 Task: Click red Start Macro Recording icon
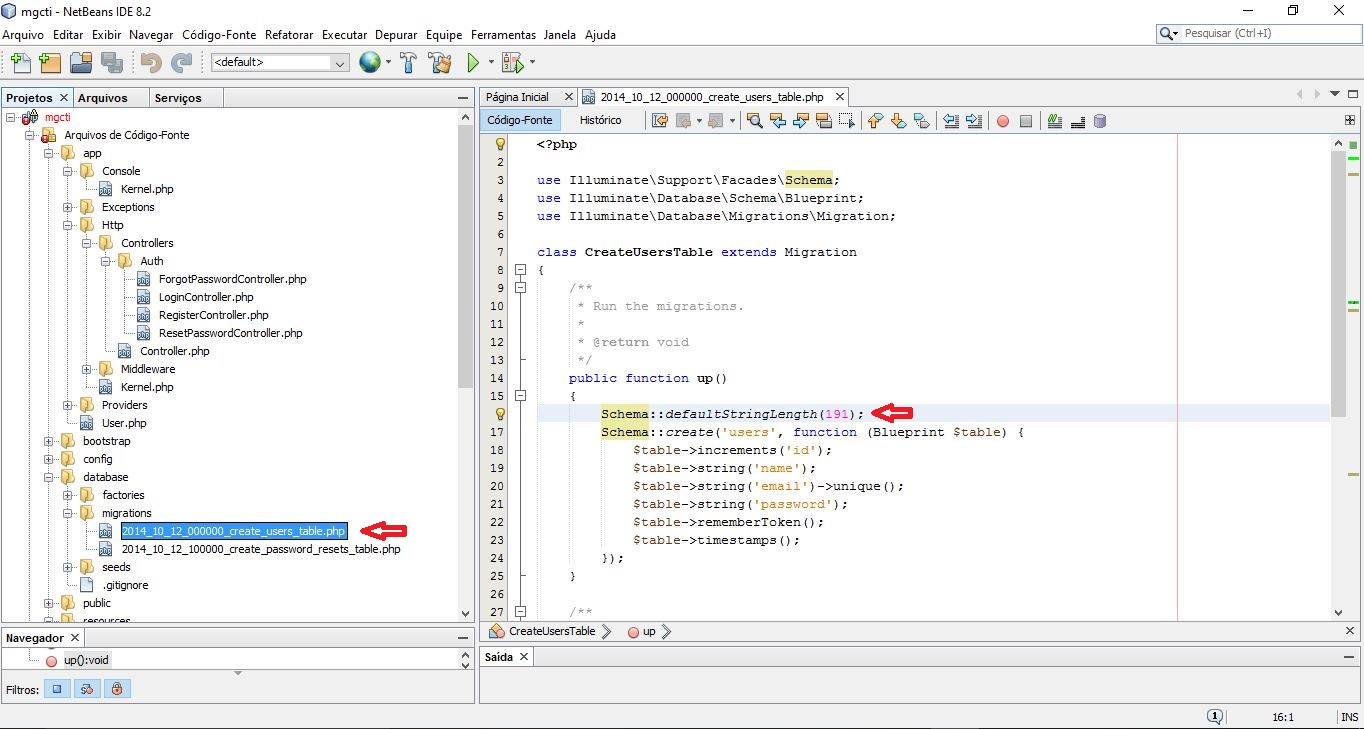[1003, 121]
